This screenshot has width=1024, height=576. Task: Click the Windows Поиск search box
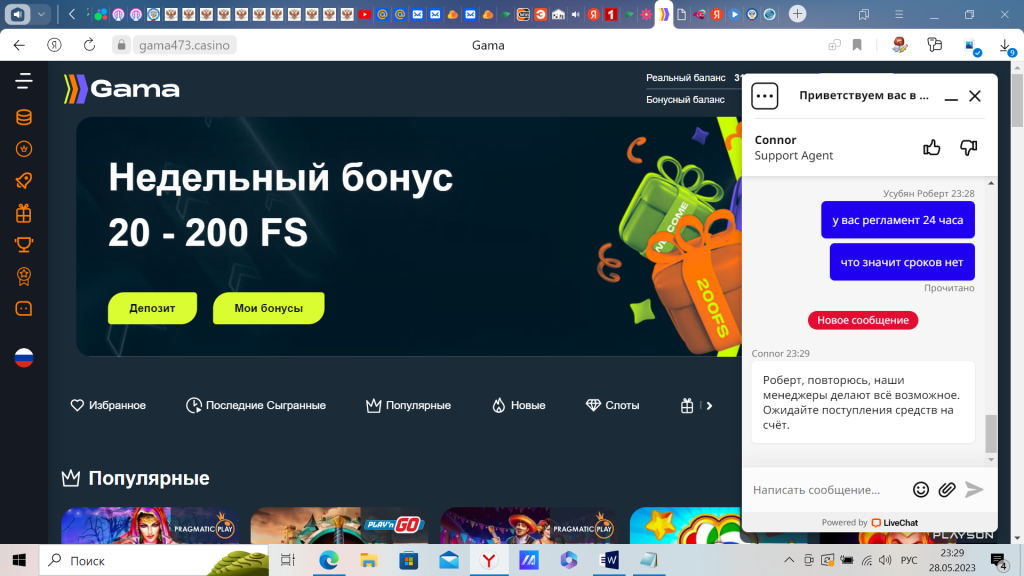click(154, 560)
